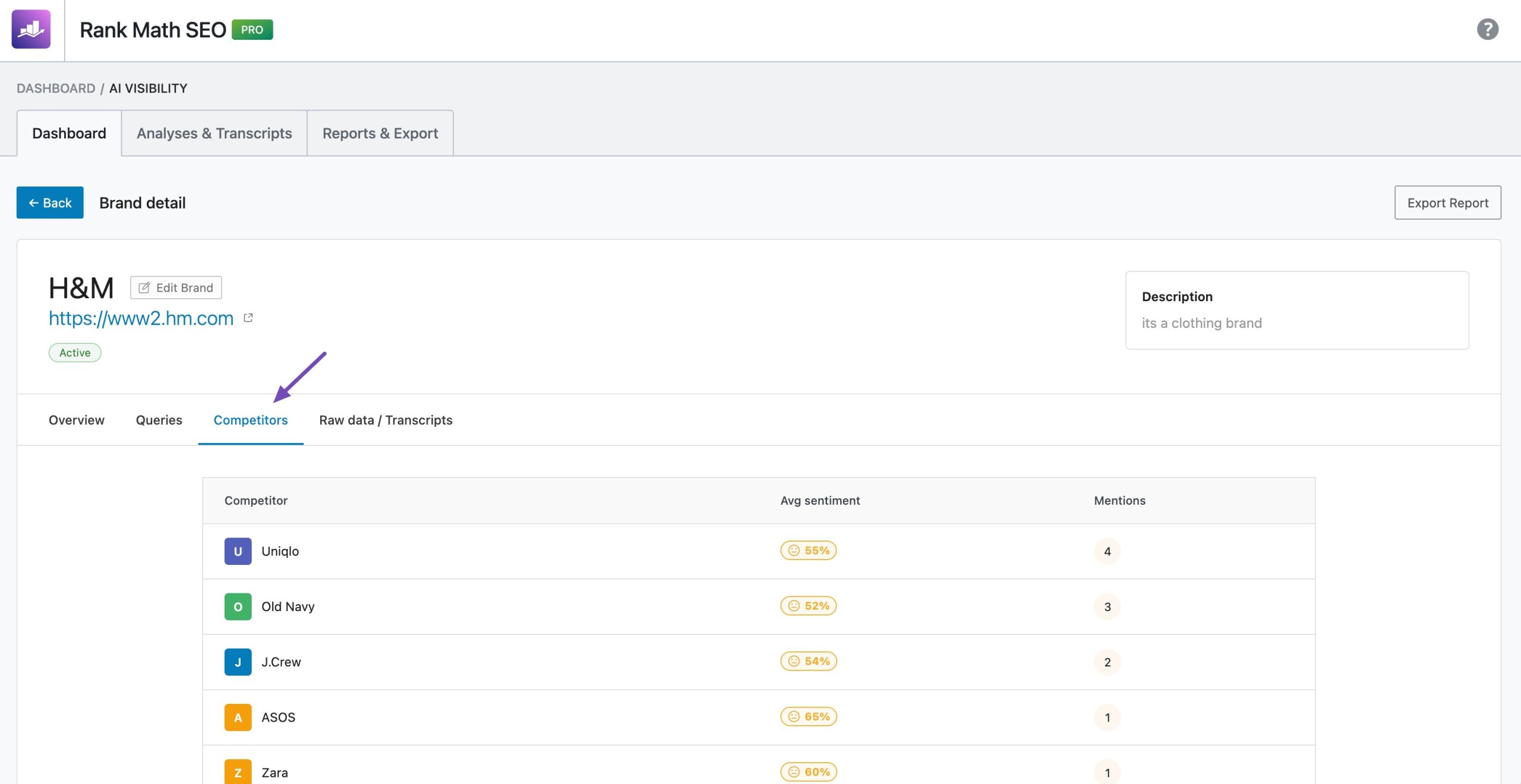Click the Active status badge
Viewport: 1521px width, 784px height.
[x=75, y=353]
